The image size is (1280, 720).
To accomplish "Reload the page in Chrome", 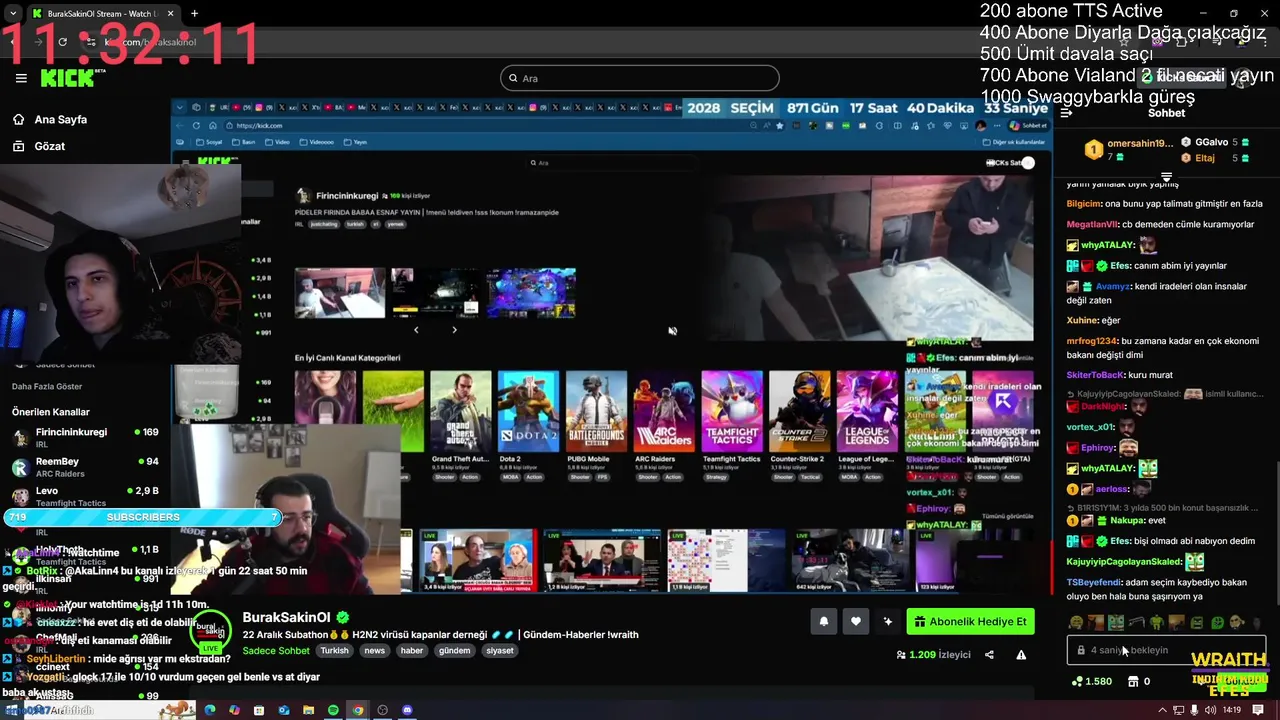I will coord(62,42).
